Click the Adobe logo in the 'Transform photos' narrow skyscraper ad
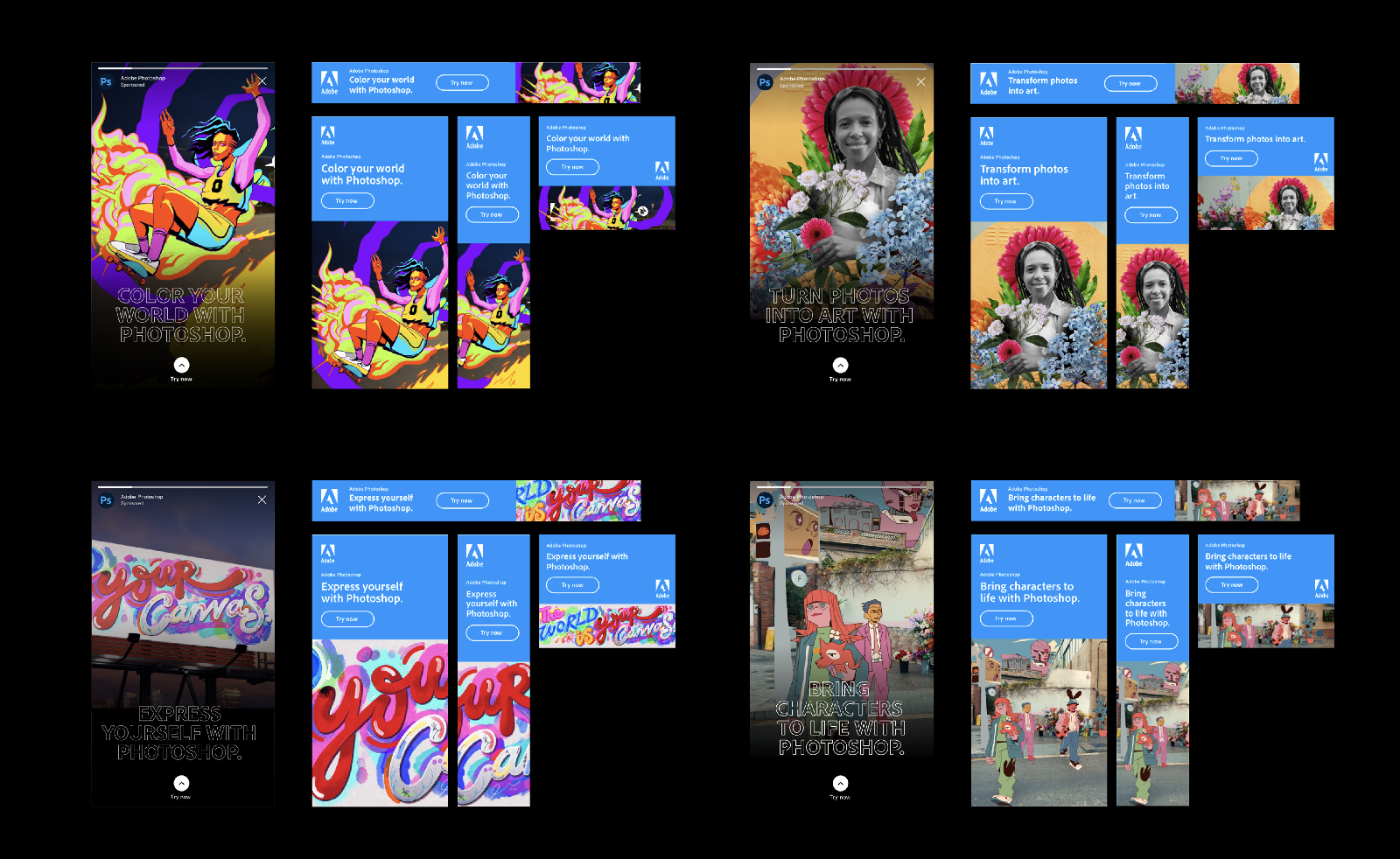 tap(1133, 138)
